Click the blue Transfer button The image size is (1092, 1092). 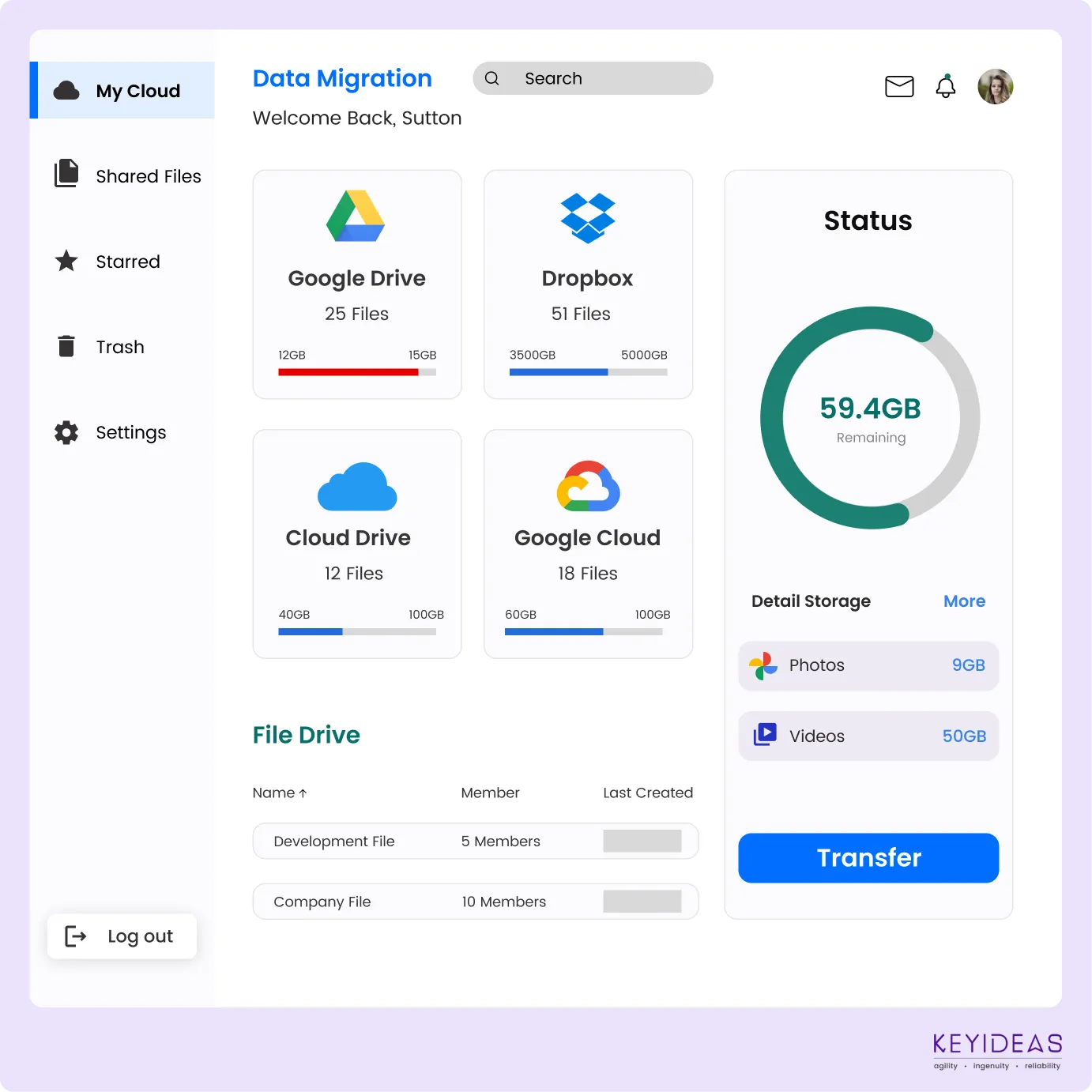click(868, 858)
